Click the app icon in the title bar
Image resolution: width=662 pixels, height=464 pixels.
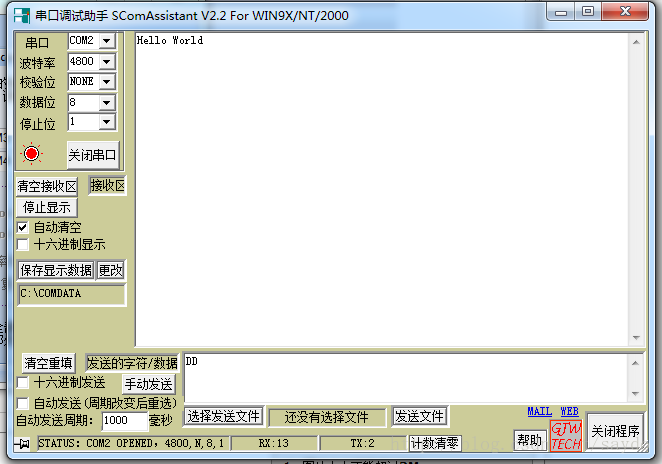22,16
